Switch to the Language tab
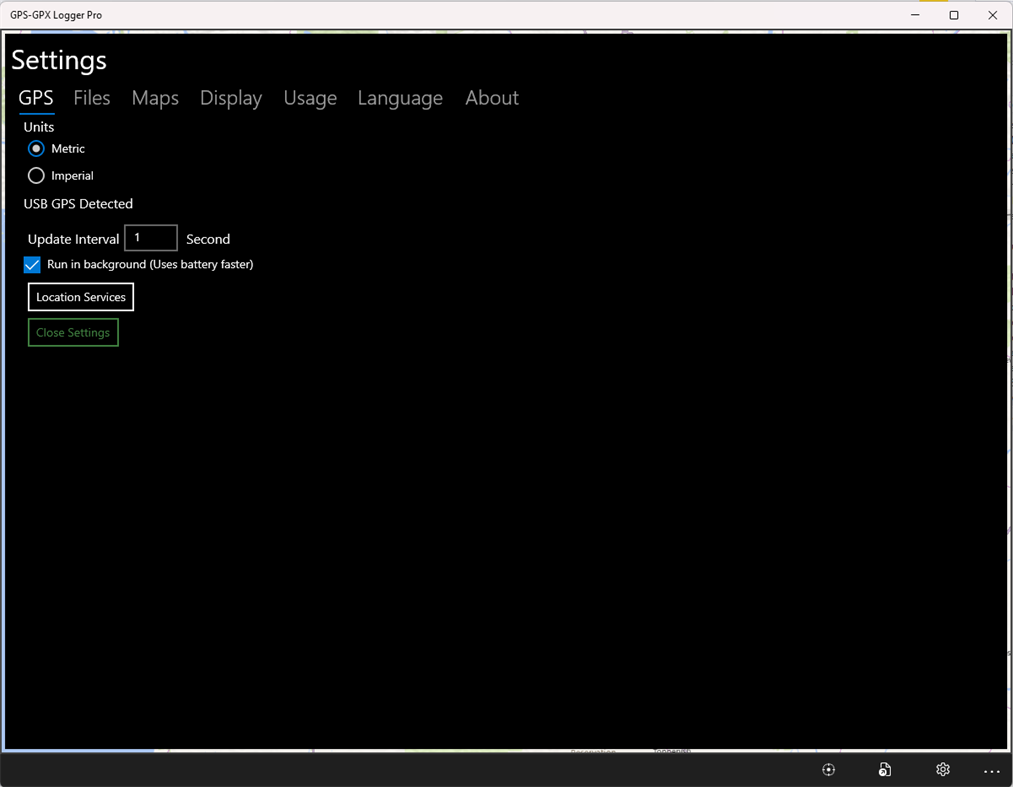Screen dimensions: 1013x787 click(399, 98)
